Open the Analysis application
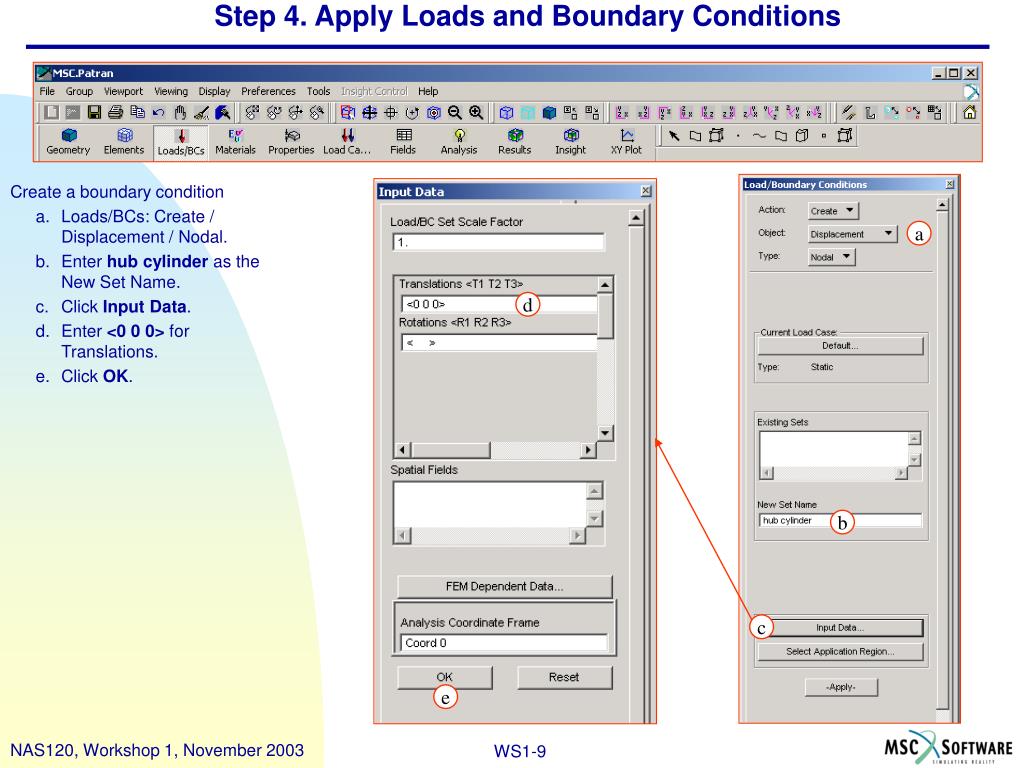Screen dimensions: 1024x768 tap(459, 142)
